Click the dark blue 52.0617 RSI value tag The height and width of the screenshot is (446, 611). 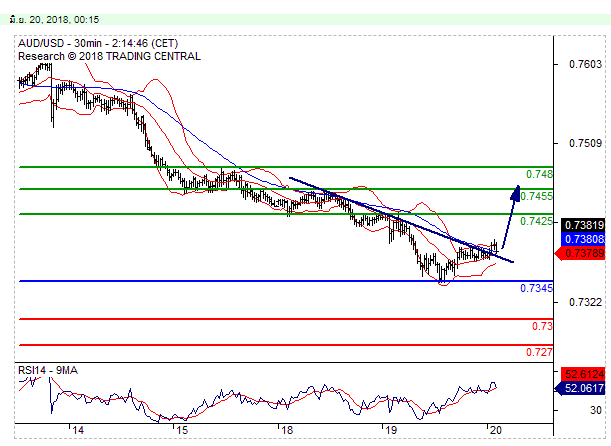pyautogui.click(x=580, y=388)
